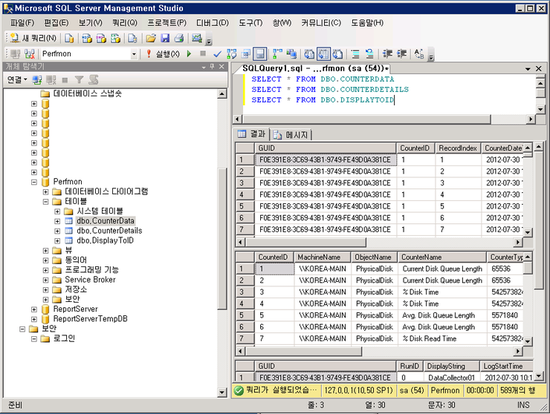Image resolution: width=550 pixels, height=414 pixels.
Task: Open the 도구(T) menu
Action: pyautogui.click(x=250, y=23)
